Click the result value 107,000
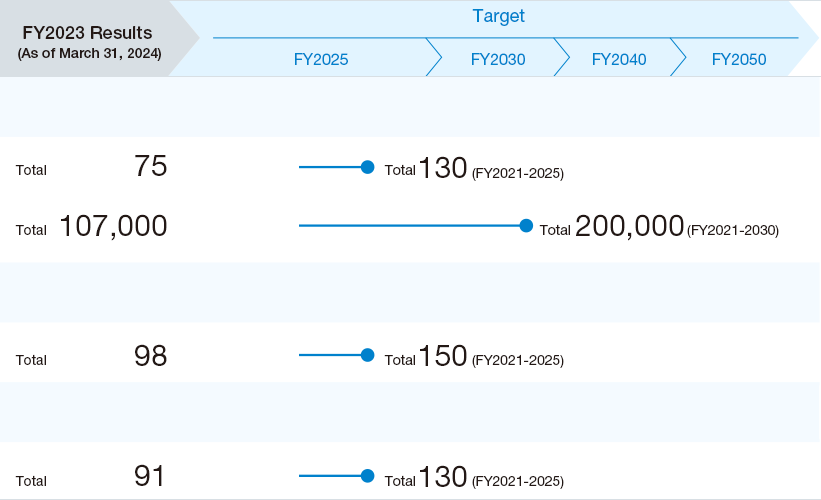Viewport: 821px width, 500px height. [114, 226]
